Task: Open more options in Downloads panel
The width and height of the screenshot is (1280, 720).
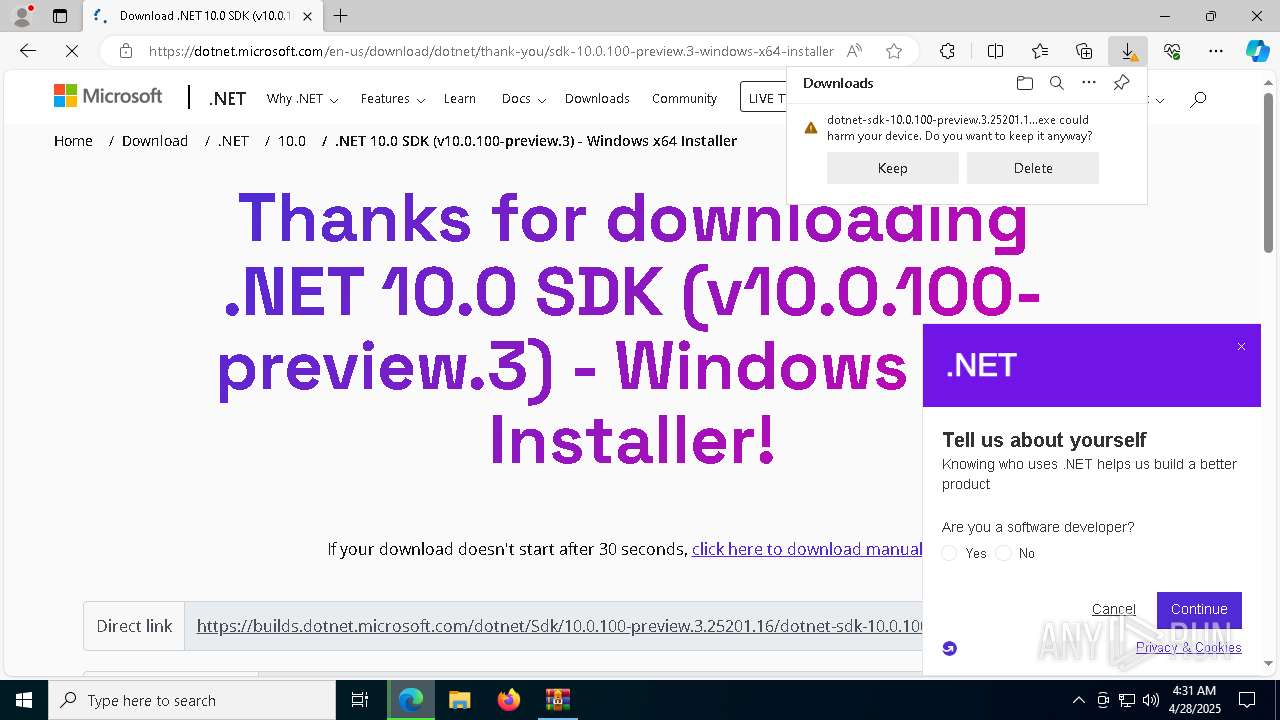Action: [x=1089, y=83]
